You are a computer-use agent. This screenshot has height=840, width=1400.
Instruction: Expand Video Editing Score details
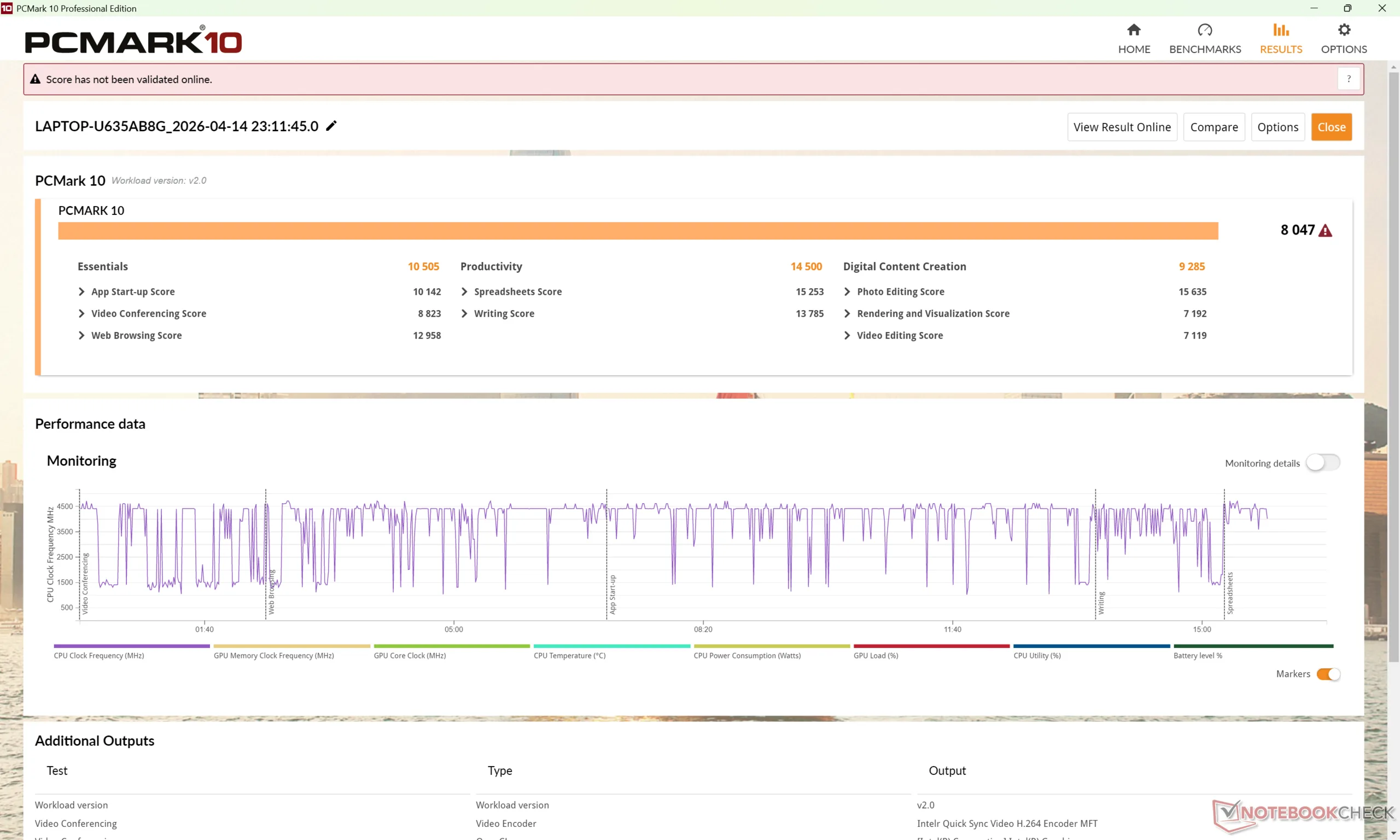(847, 335)
